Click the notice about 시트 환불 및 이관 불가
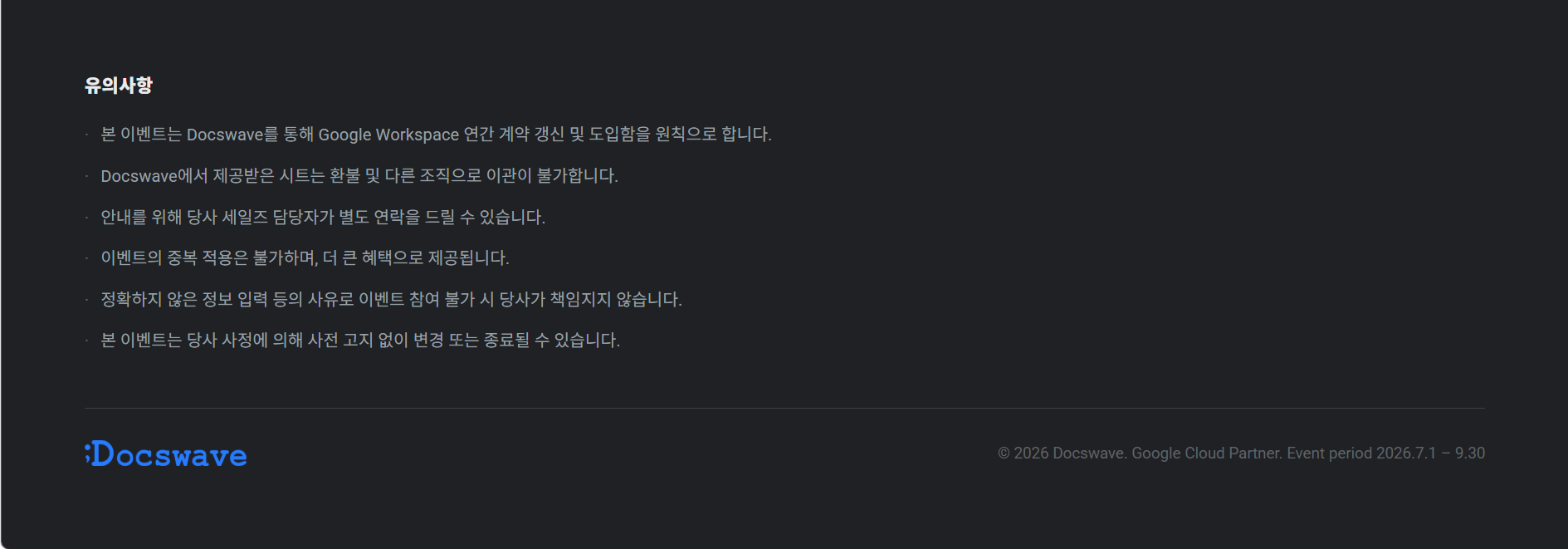This screenshot has width=1568, height=549. (x=359, y=176)
